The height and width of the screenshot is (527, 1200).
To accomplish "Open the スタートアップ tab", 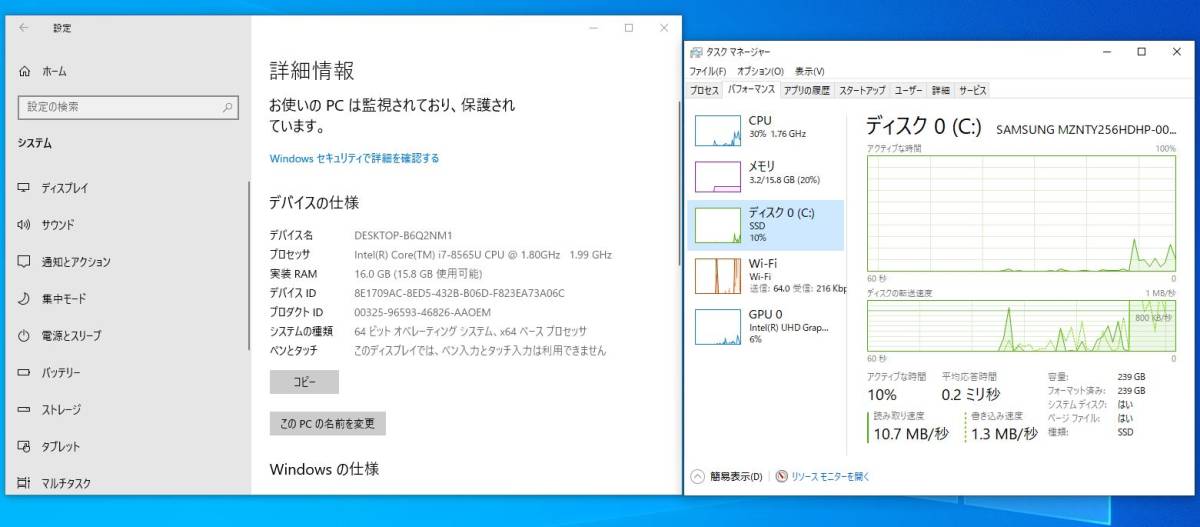I will (862, 90).
